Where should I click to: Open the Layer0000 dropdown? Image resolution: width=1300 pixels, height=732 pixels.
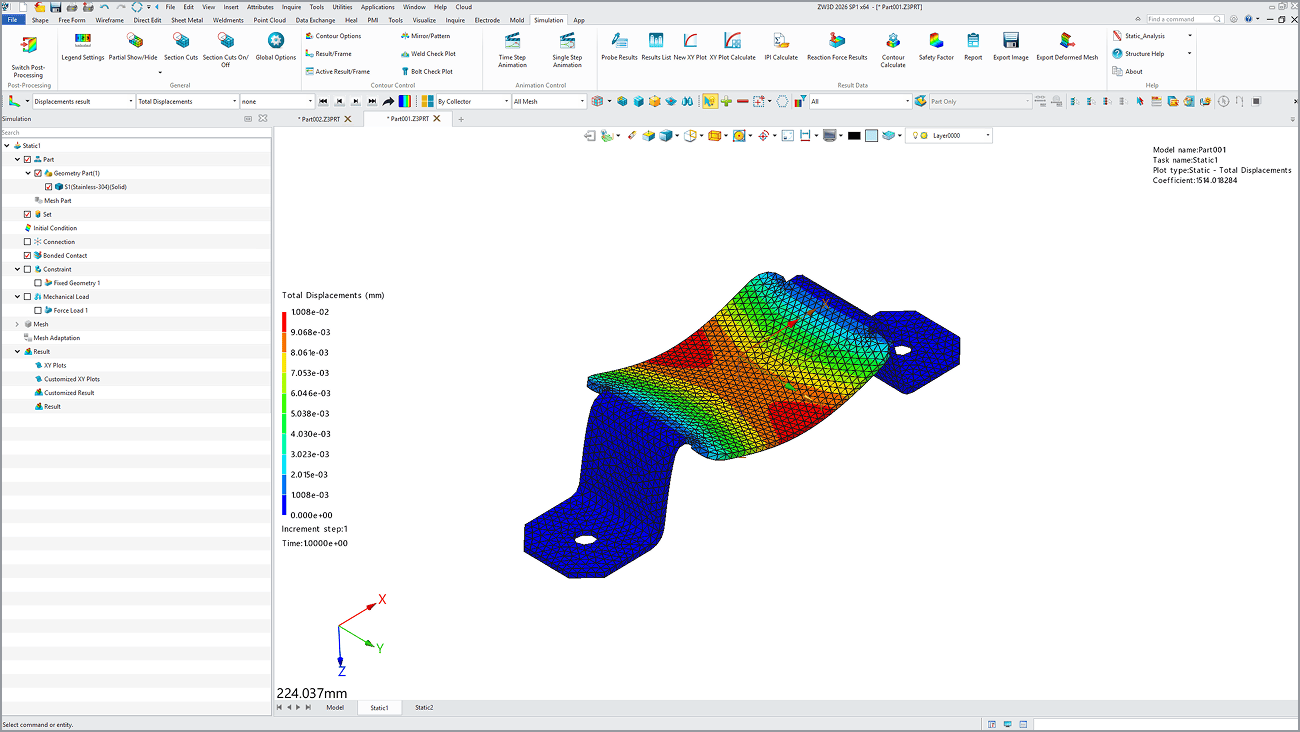[987, 136]
